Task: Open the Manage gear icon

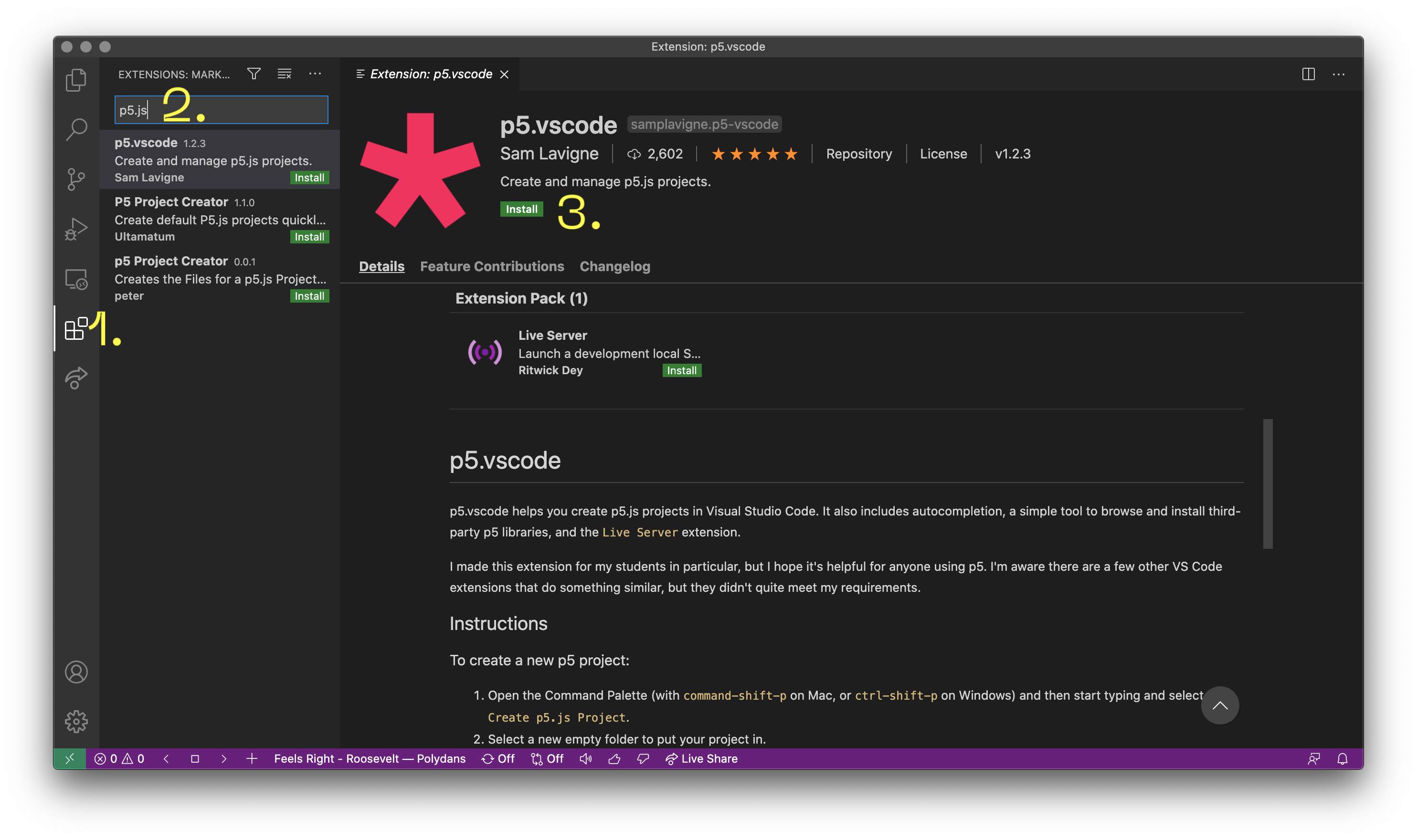Action: coord(76,722)
